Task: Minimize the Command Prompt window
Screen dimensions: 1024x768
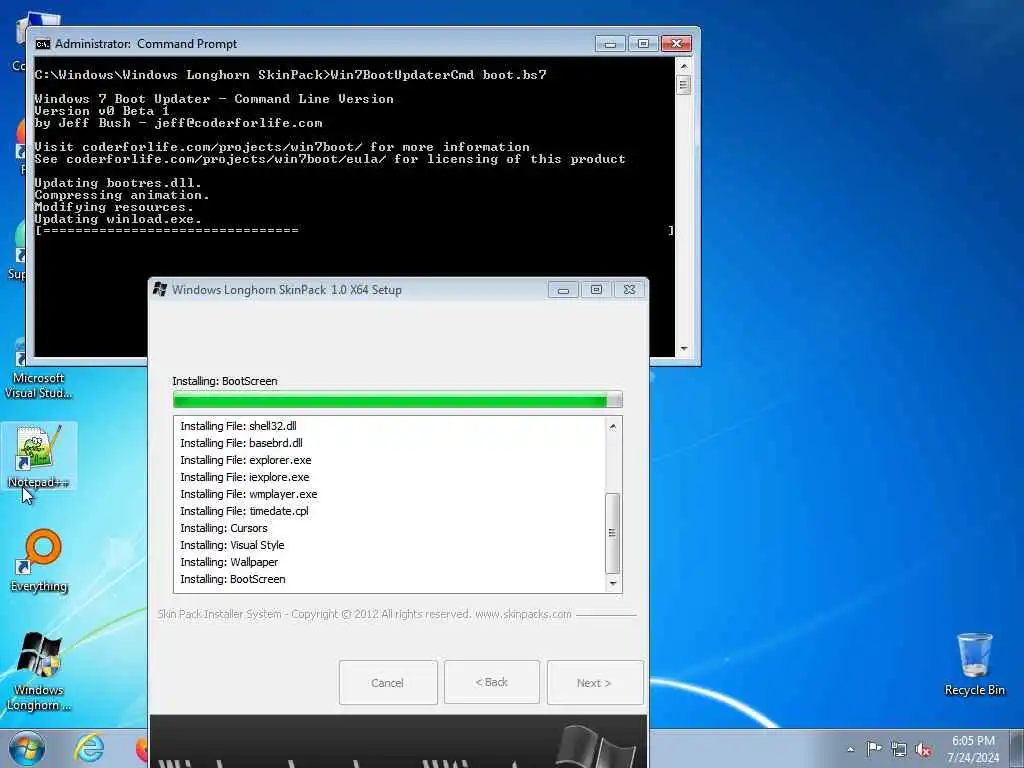Action: 611,44
